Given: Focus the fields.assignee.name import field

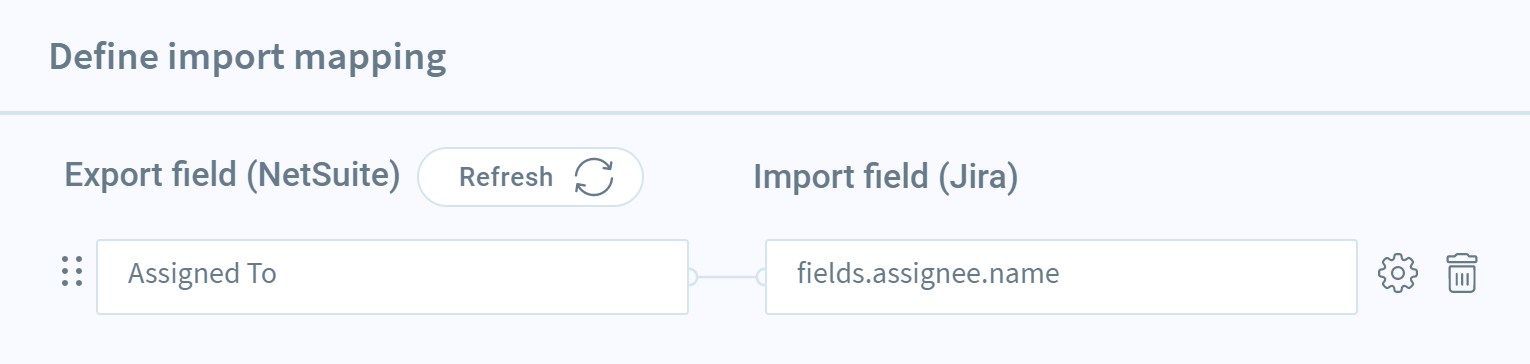Looking at the screenshot, I should tap(1061, 276).
